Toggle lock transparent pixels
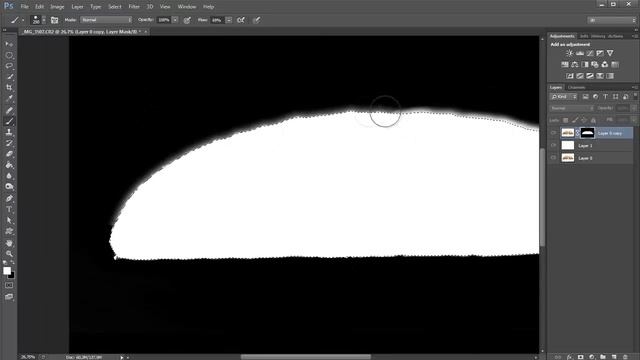Screen dimensions: 640x360 point(565,120)
